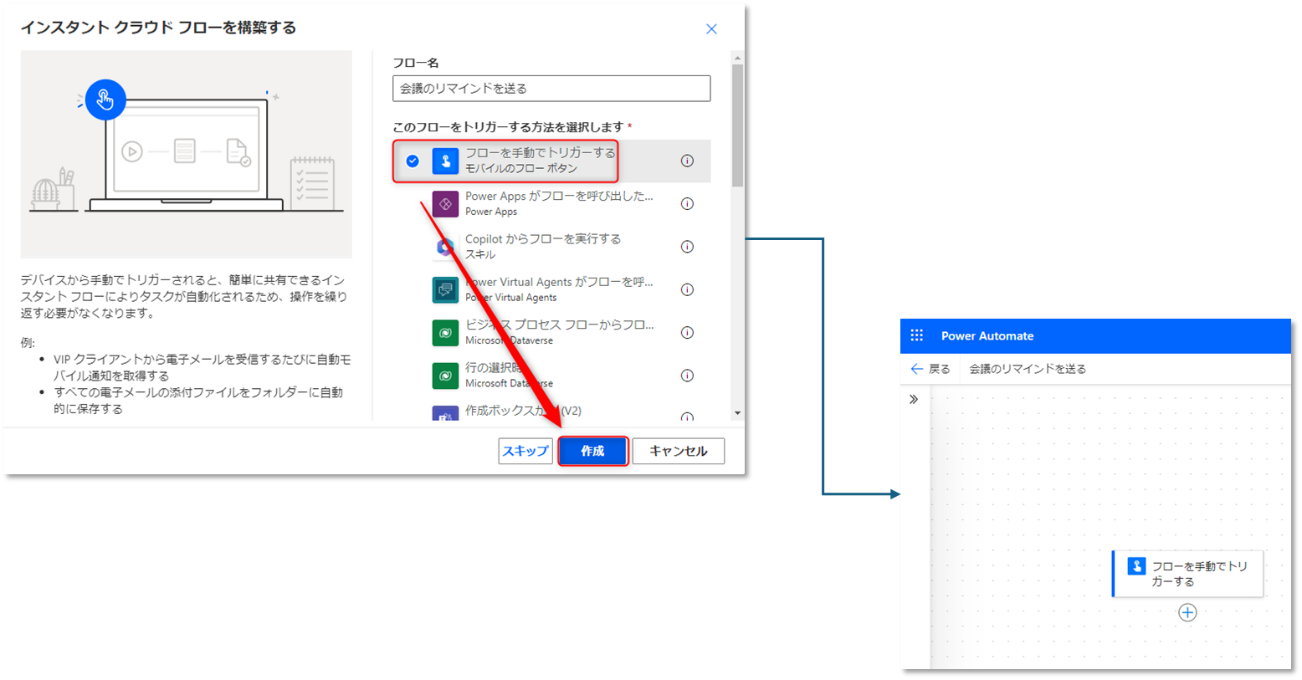This screenshot has width=1302, height=680.
Task: Click the フロー名 input field
Action: 551,88
